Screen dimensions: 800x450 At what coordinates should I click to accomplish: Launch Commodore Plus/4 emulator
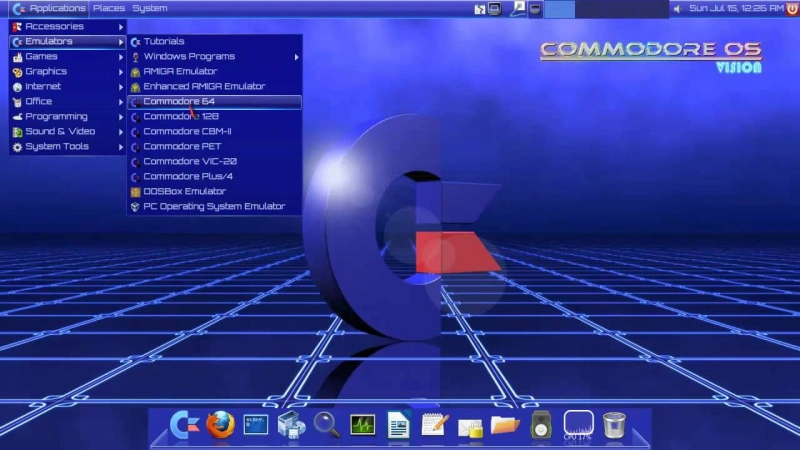pyautogui.click(x=214, y=177)
